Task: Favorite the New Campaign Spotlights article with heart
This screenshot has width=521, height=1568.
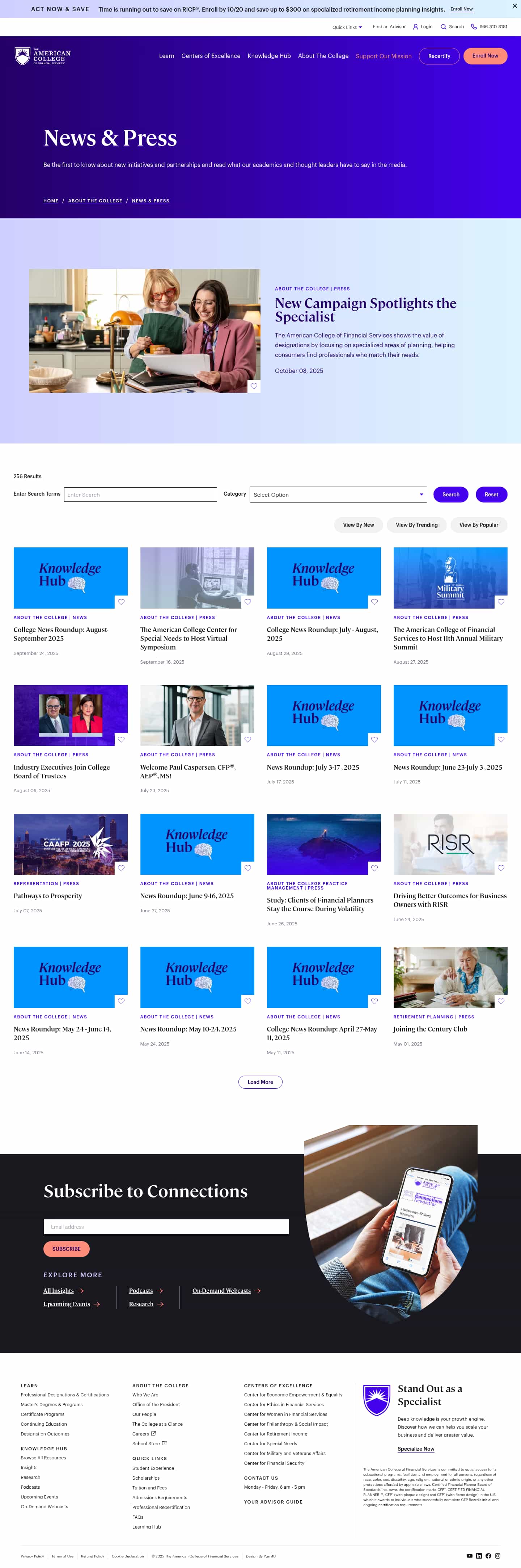Action: click(254, 386)
